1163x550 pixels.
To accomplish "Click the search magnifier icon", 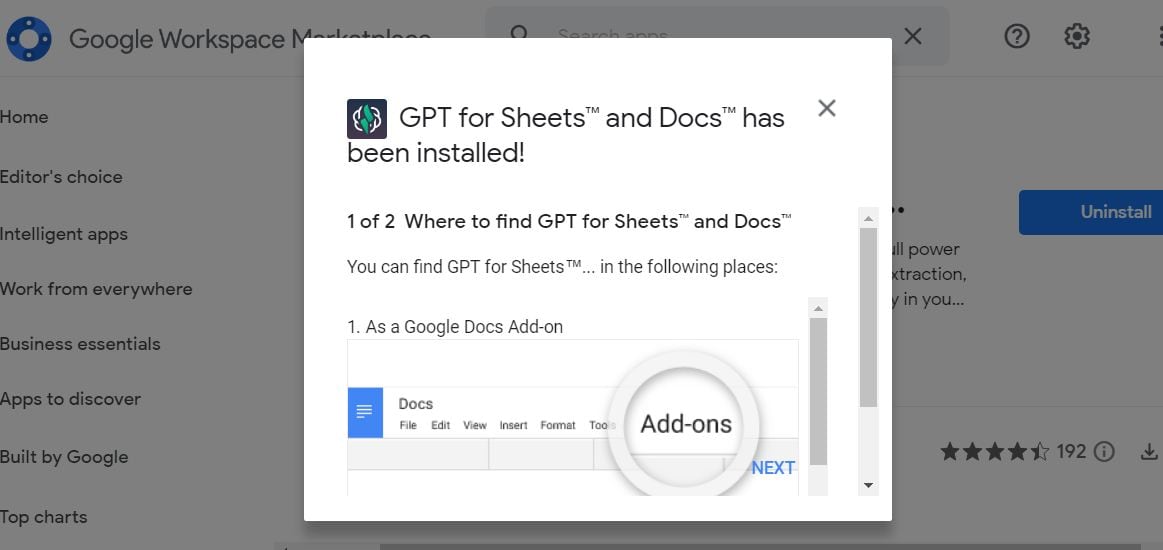I will (520, 36).
